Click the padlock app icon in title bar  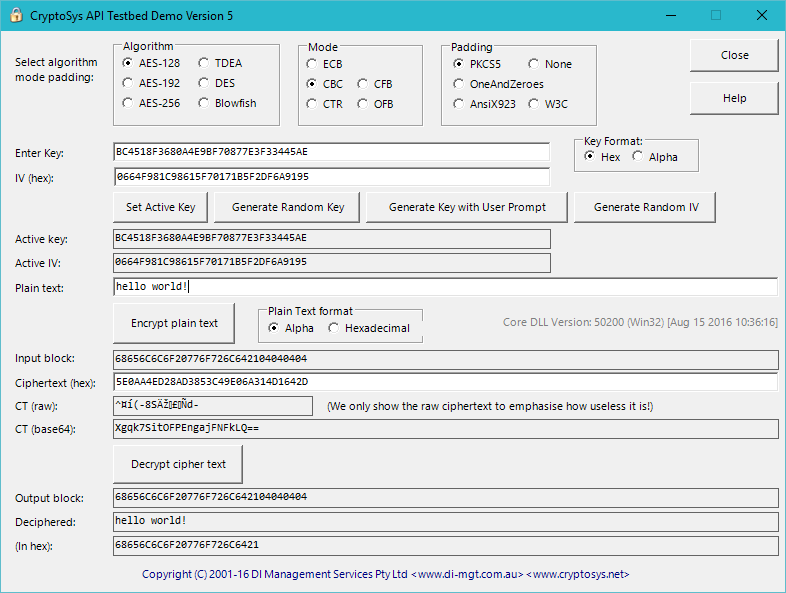pyautogui.click(x=14, y=15)
